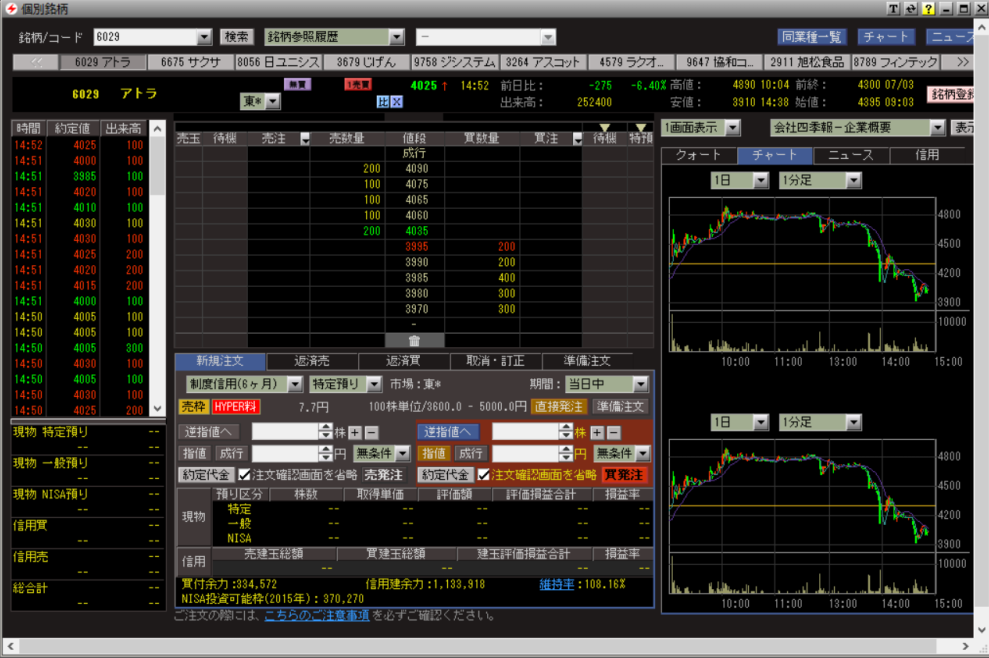Screen dimensions: 989x658
Task: Click the next-stocks arrow in the stock strip
Action: coord(963,62)
